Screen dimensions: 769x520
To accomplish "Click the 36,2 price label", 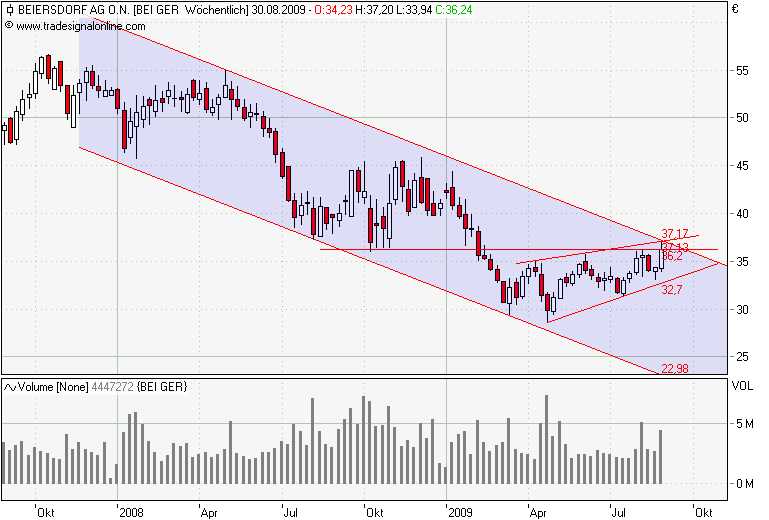I will coord(671,256).
